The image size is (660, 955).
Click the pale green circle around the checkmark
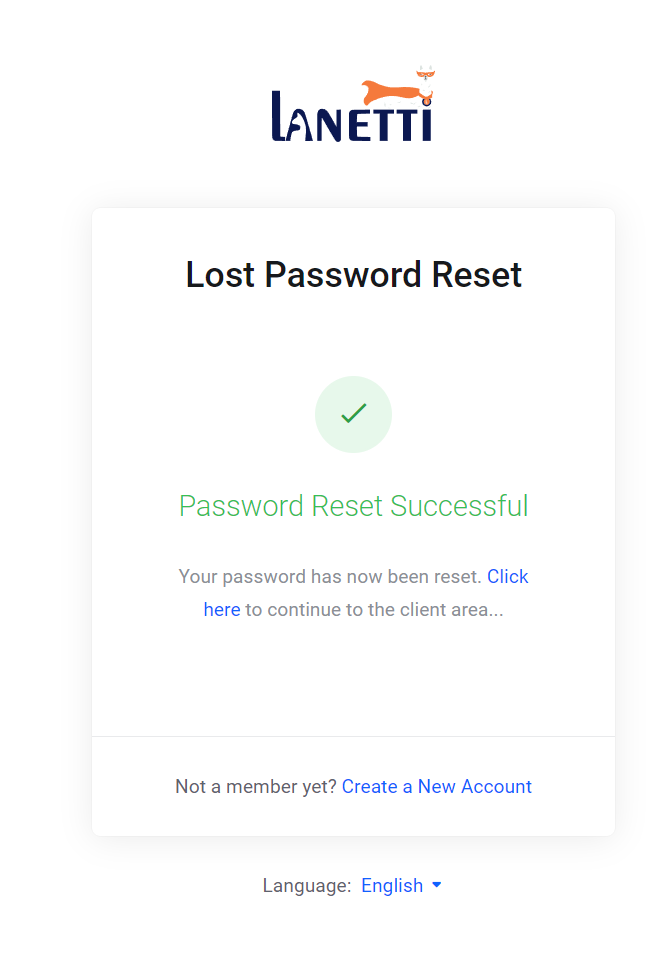(x=353, y=414)
